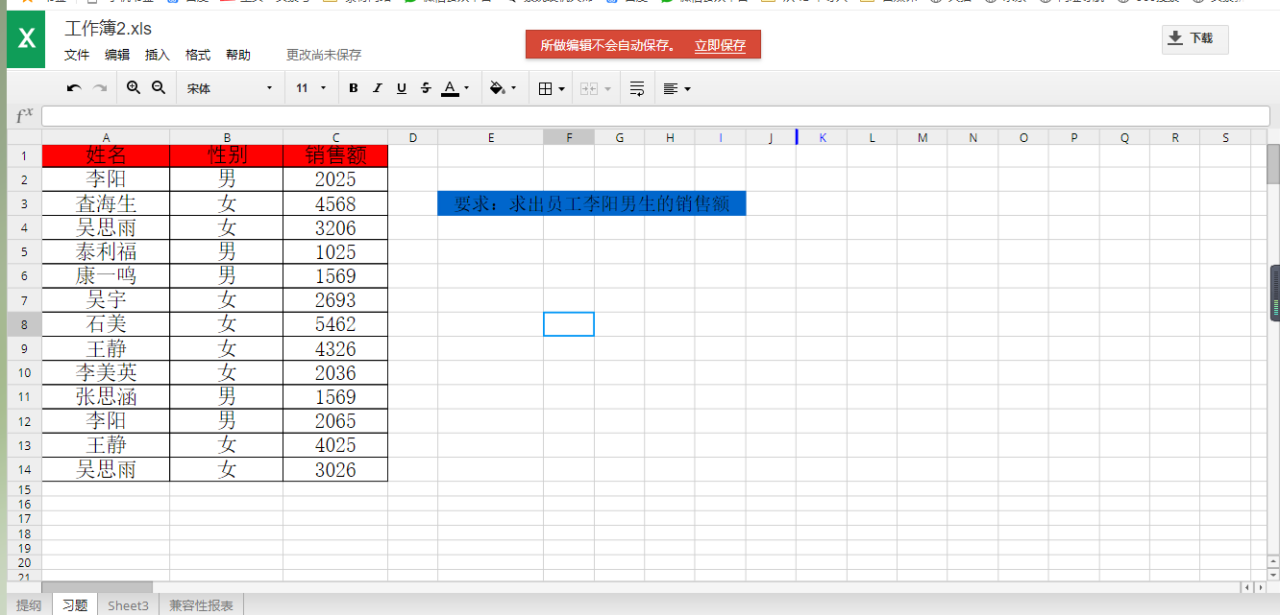
Task: Select the cell containing 2025
Action: pos(335,179)
